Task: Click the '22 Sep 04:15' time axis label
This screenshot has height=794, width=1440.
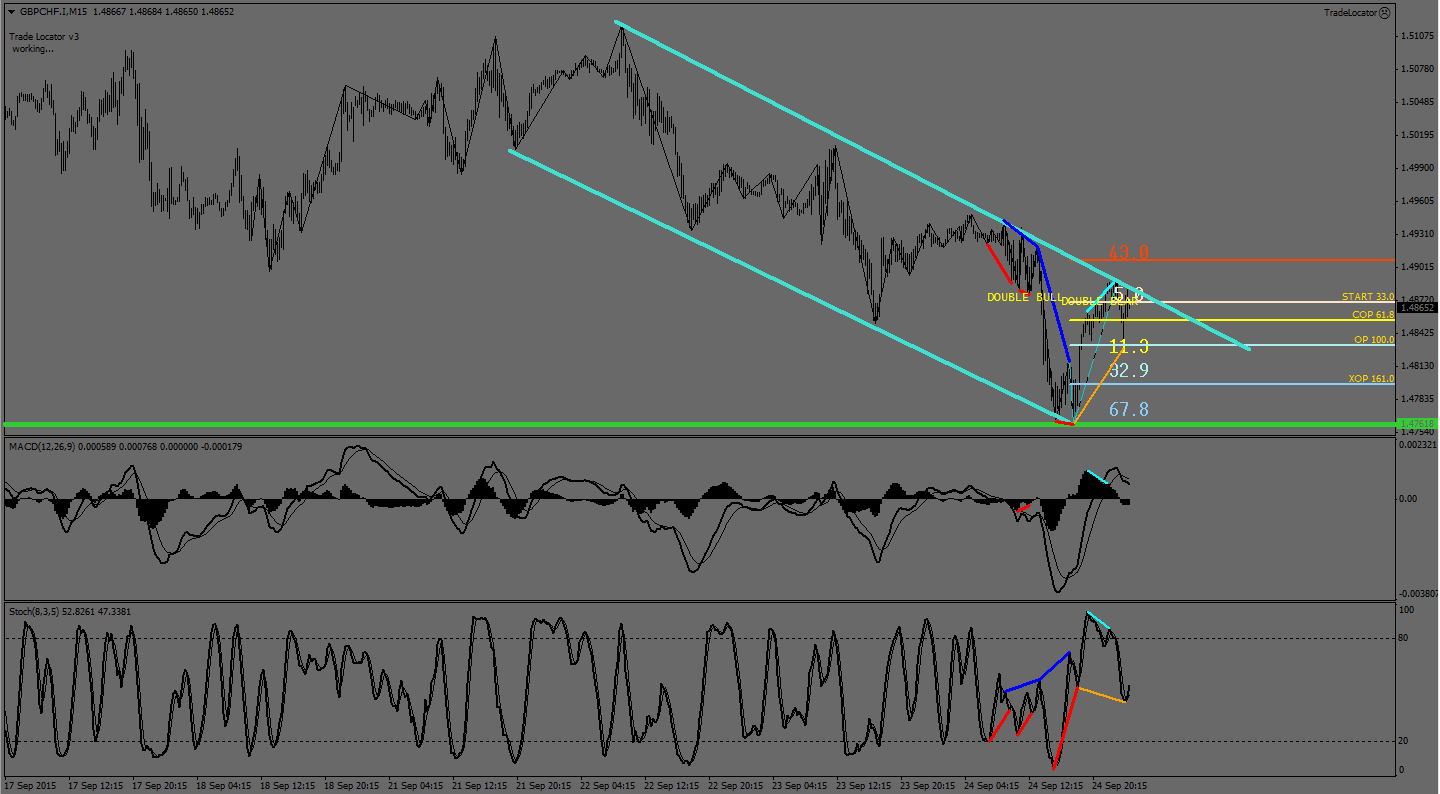Action: (607, 786)
